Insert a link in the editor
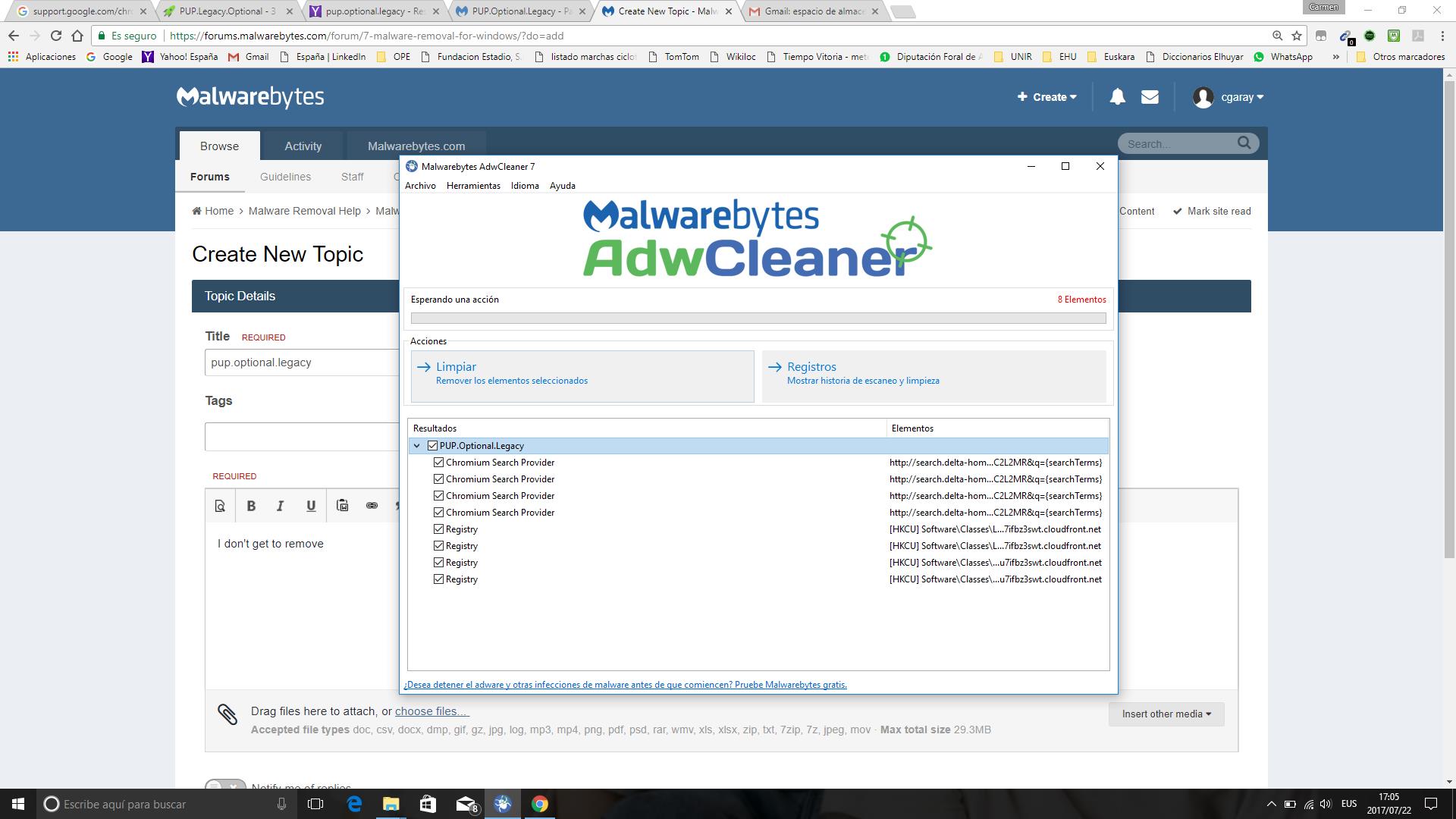Viewport: 1456px width, 819px height. pos(372,506)
